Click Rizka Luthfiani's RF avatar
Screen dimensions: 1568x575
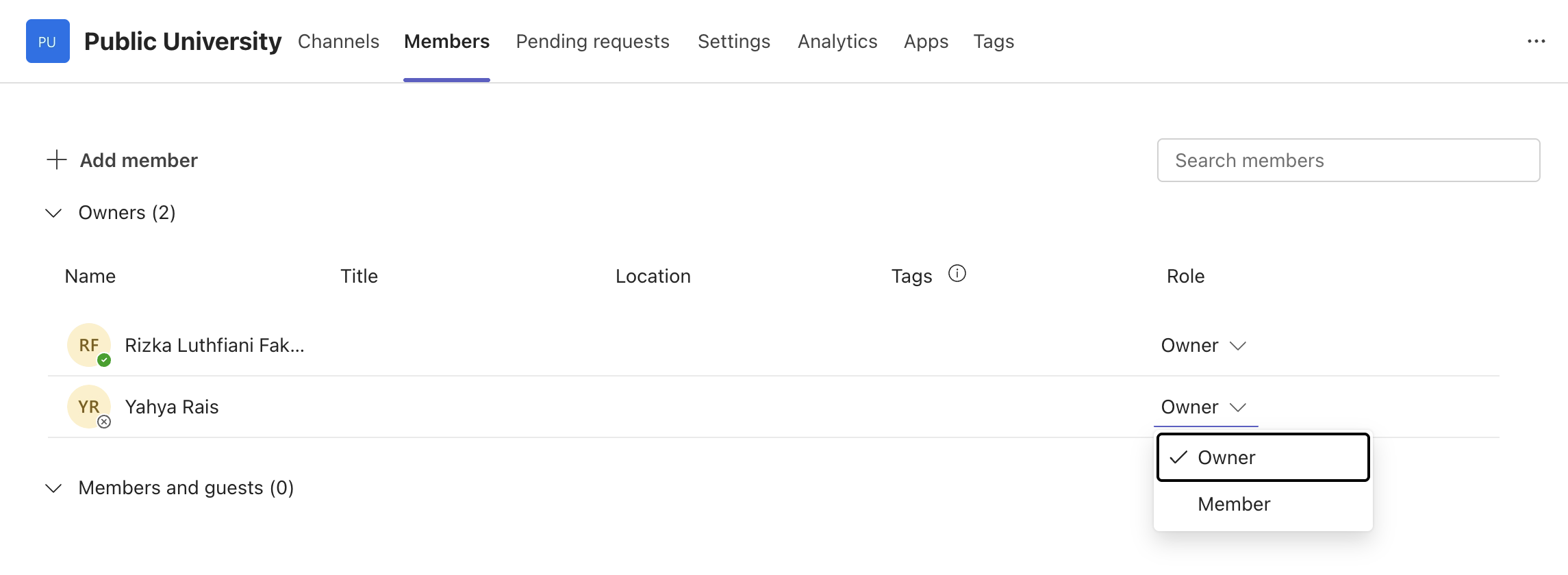tap(89, 345)
